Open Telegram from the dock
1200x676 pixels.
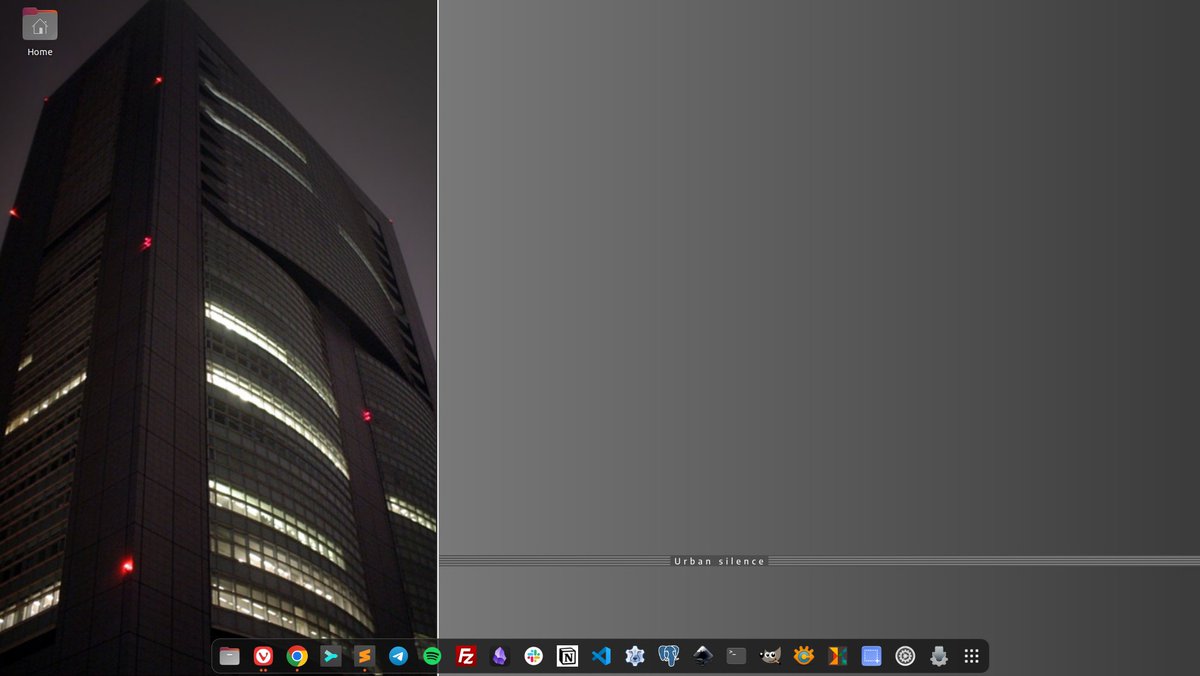(x=398, y=656)
